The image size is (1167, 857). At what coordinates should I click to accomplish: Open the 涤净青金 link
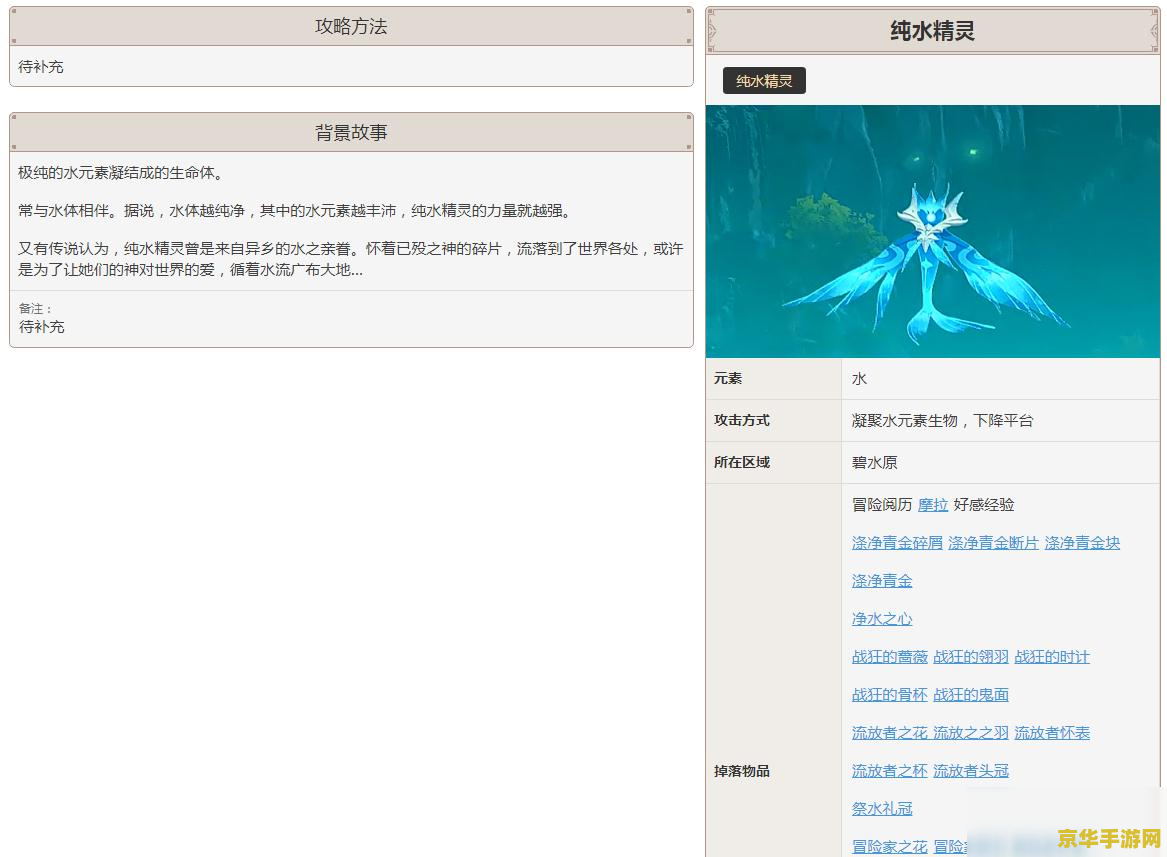[881, 581]
